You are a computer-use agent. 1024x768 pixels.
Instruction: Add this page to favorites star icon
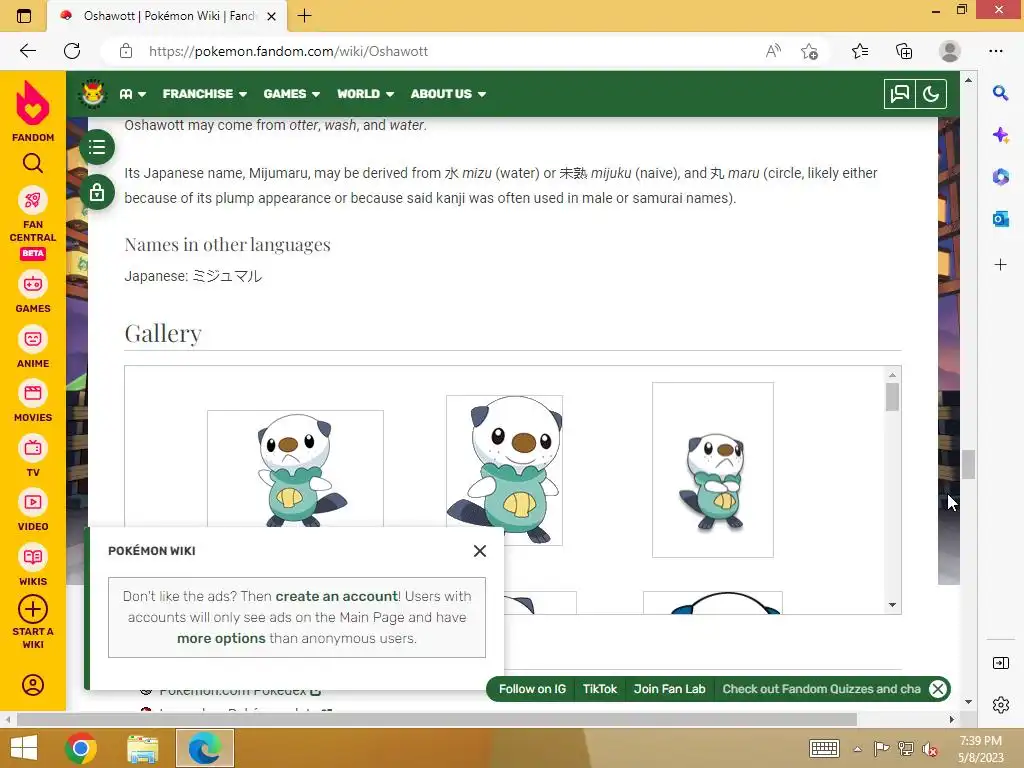(x=809, y=51)
